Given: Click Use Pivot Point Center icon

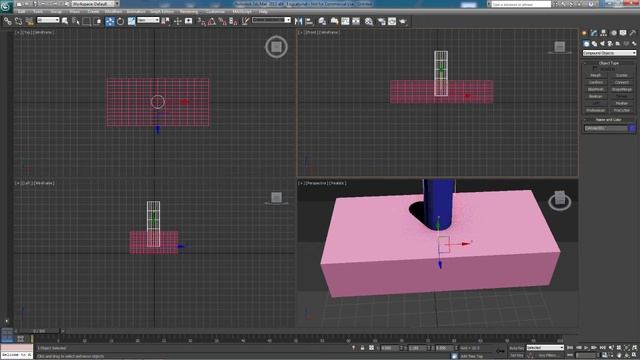Looking at the screenshot, I should click(x=166, y=21).
